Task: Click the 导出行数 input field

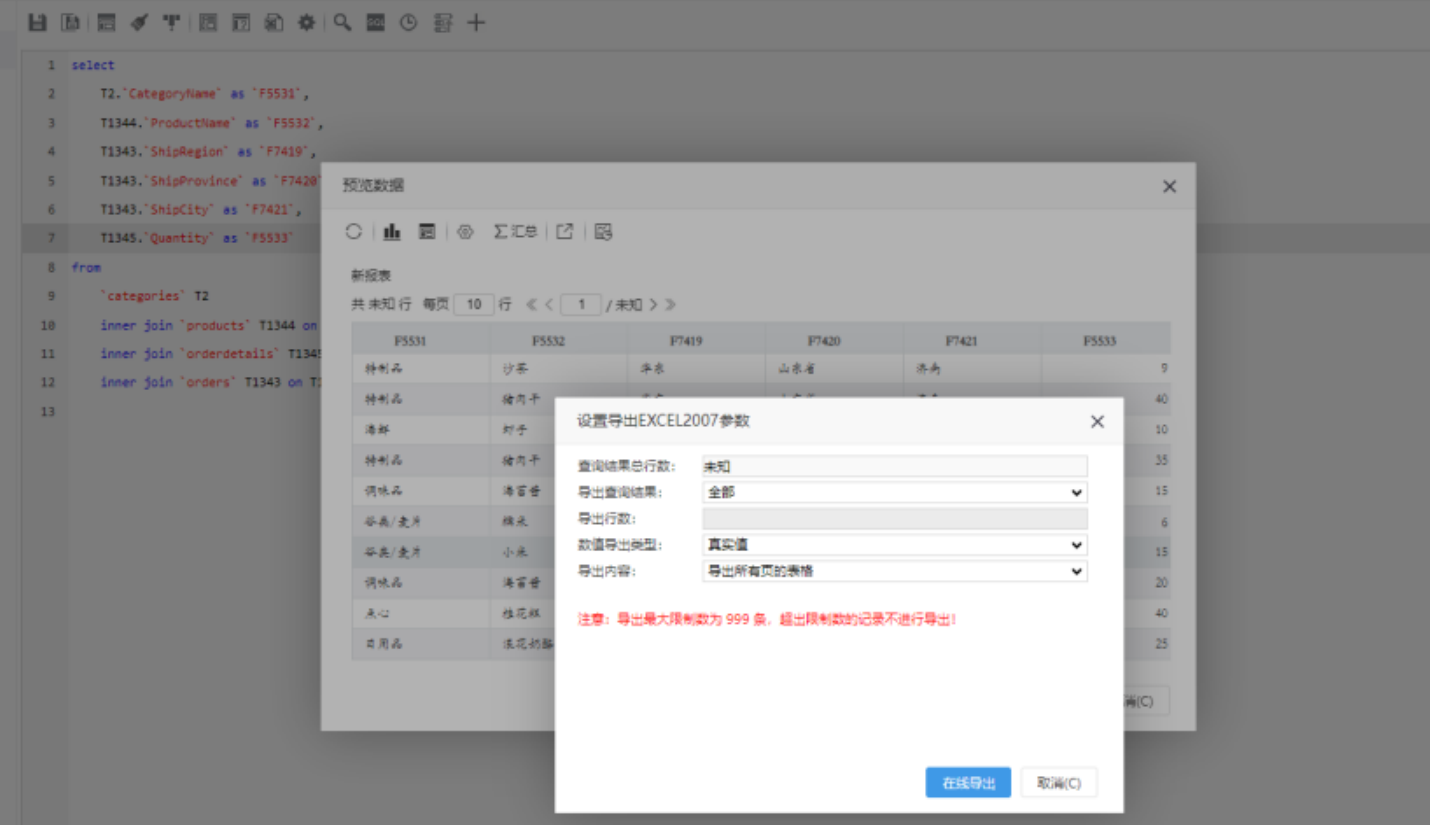Action: (894, 518)
